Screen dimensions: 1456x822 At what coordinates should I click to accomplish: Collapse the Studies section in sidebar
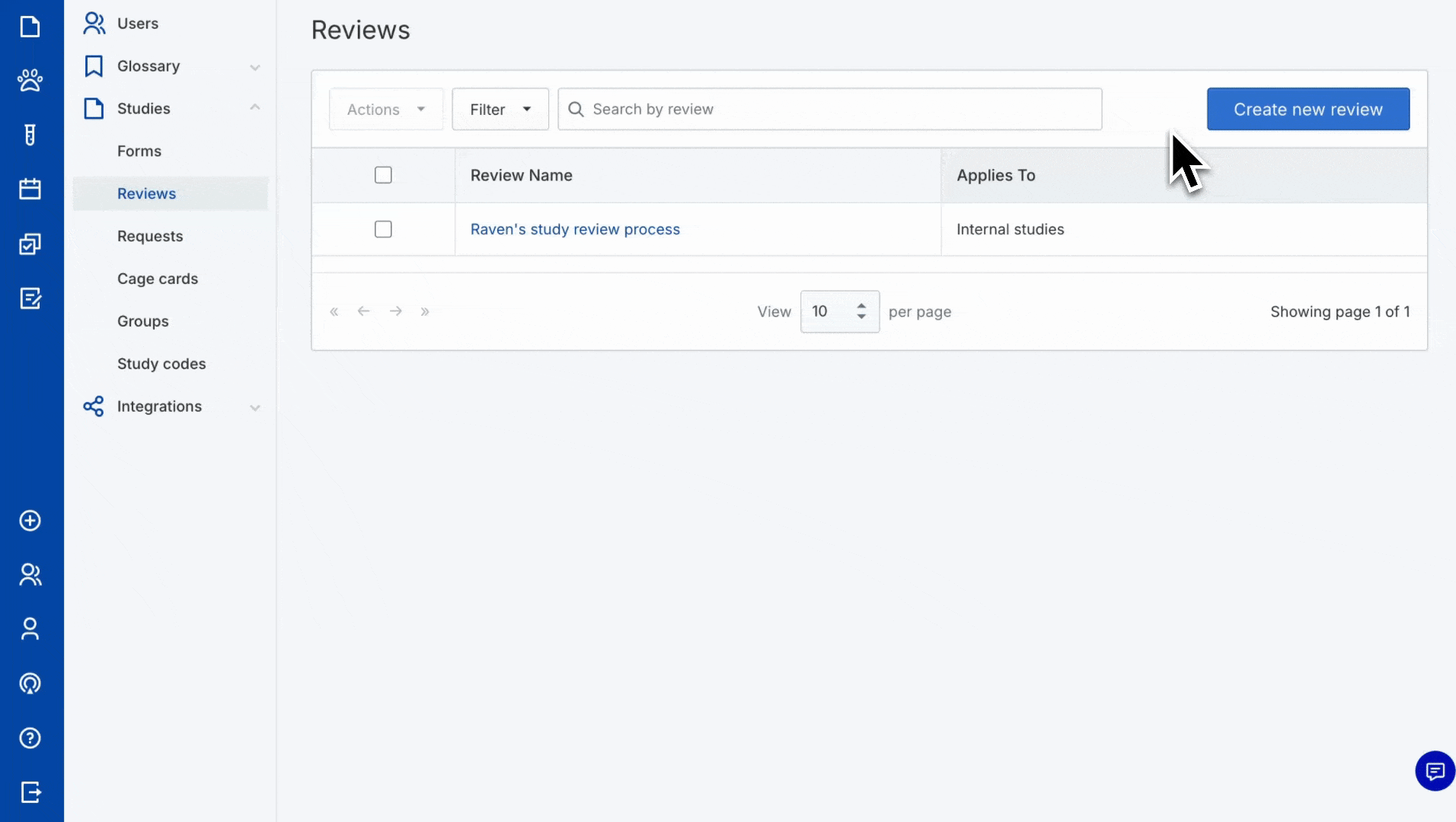[x=255, y=107]
